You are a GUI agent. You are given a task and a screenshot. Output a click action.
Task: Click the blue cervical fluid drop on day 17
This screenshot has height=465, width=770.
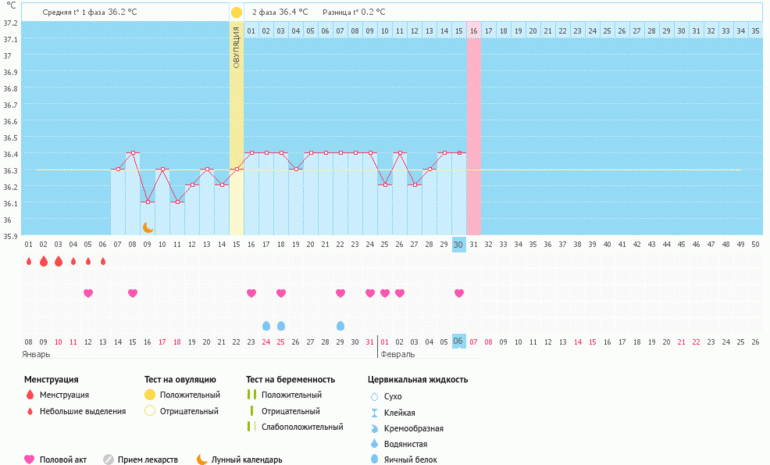point(266,326)
